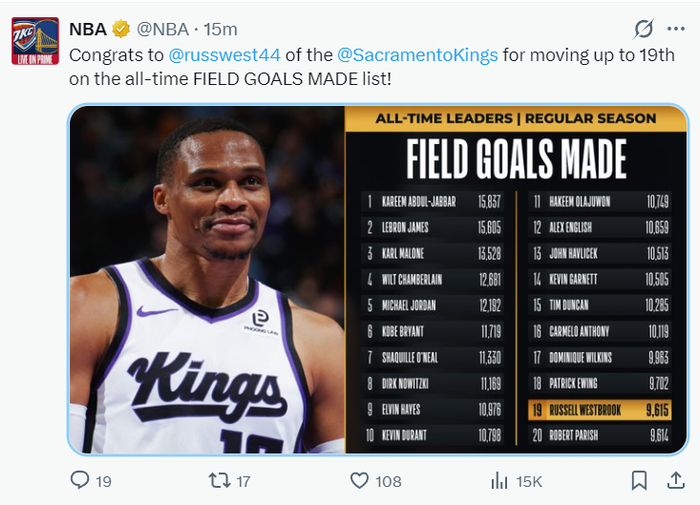This screenshot has width=700, height=505.
Task: Open the three-dot more options menu
Action: click(676, 28)
